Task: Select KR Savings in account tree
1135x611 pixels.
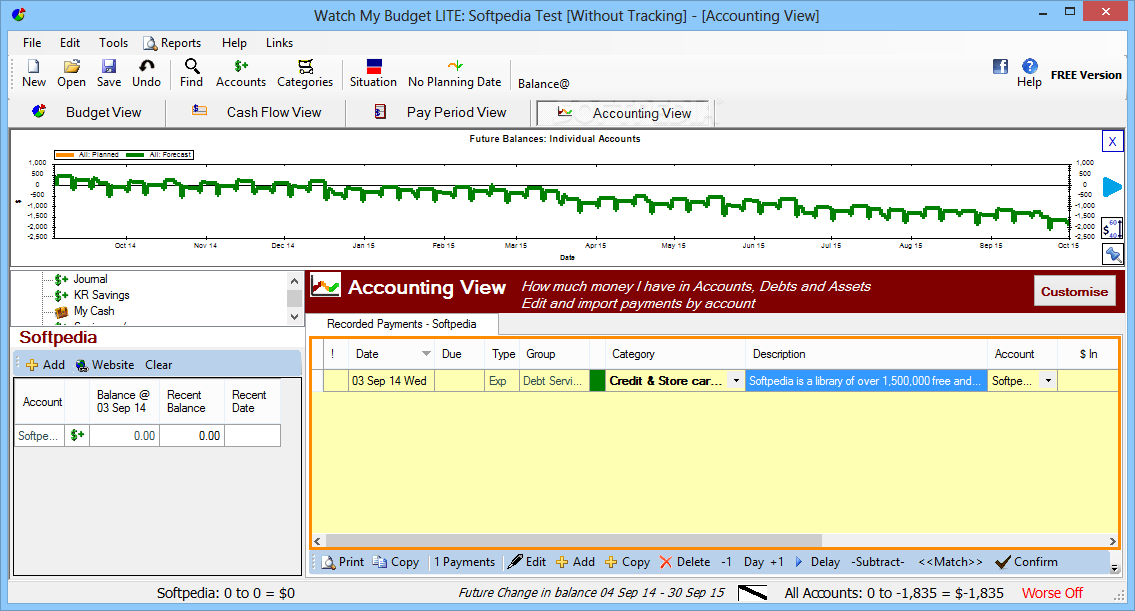Action: click(x=101, y=295)
